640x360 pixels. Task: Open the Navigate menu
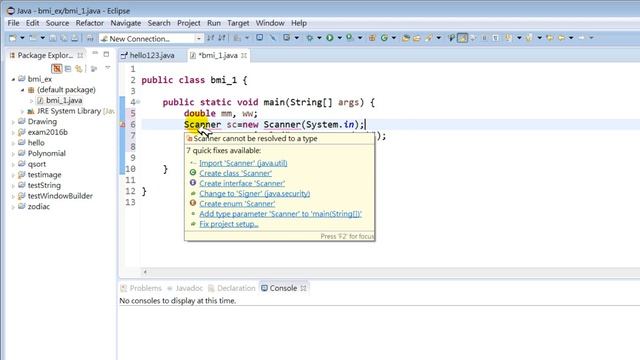pos(126,23)
